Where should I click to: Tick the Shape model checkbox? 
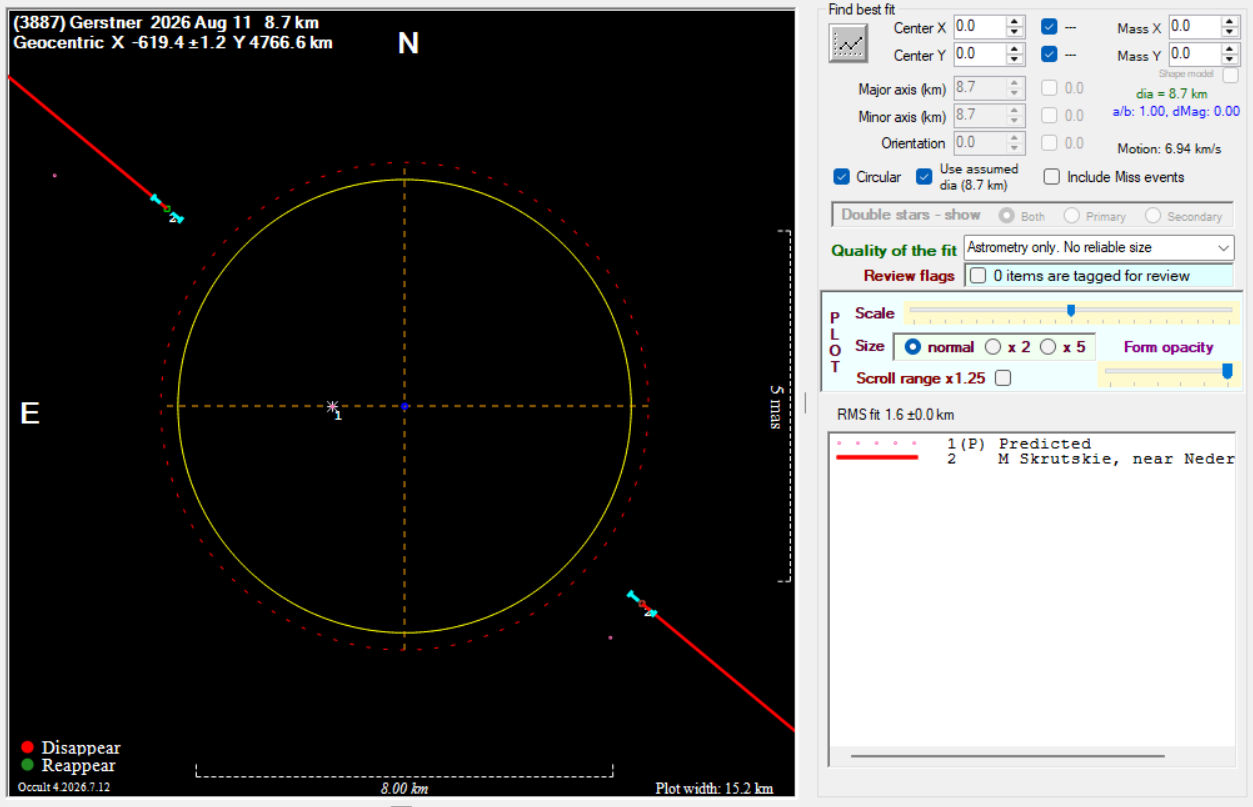[1230, 75]
